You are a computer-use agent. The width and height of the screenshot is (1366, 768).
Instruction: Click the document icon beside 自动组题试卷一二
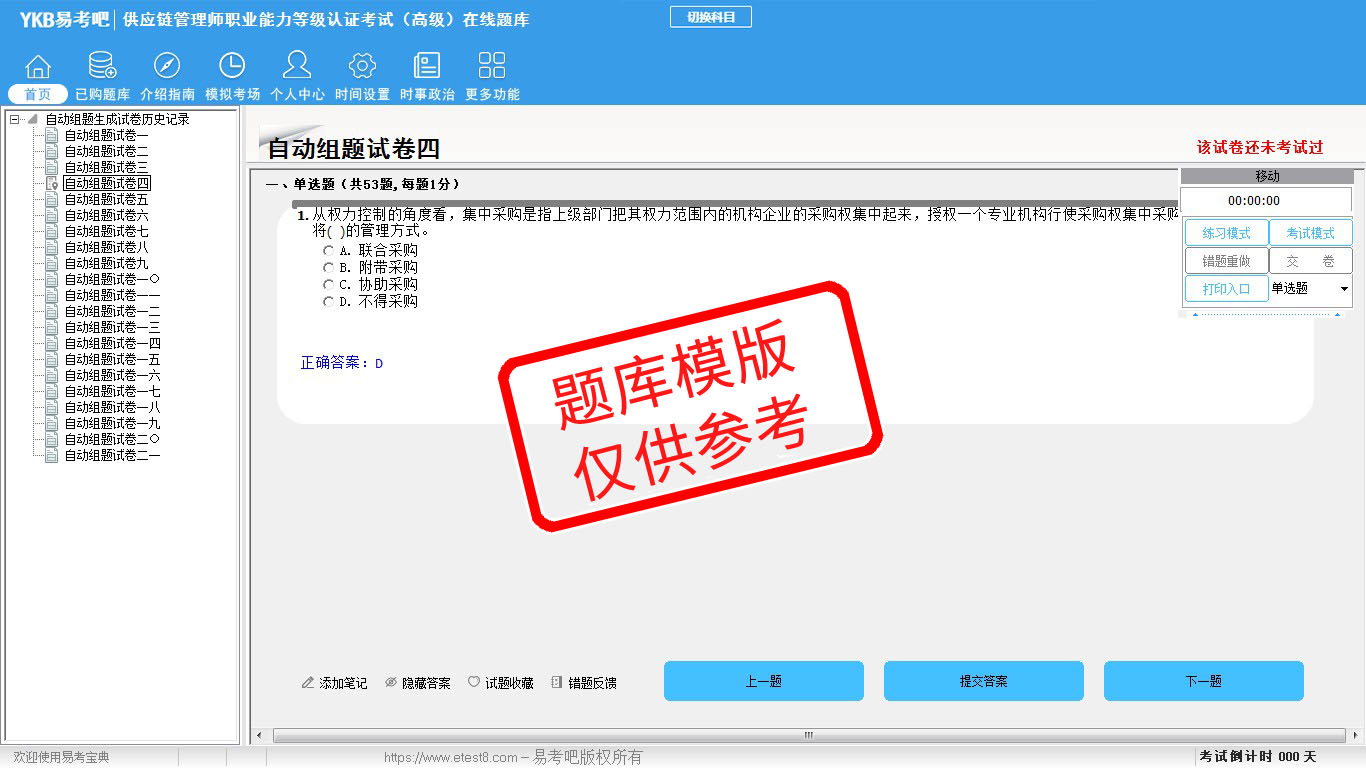(x=52, y=311)
